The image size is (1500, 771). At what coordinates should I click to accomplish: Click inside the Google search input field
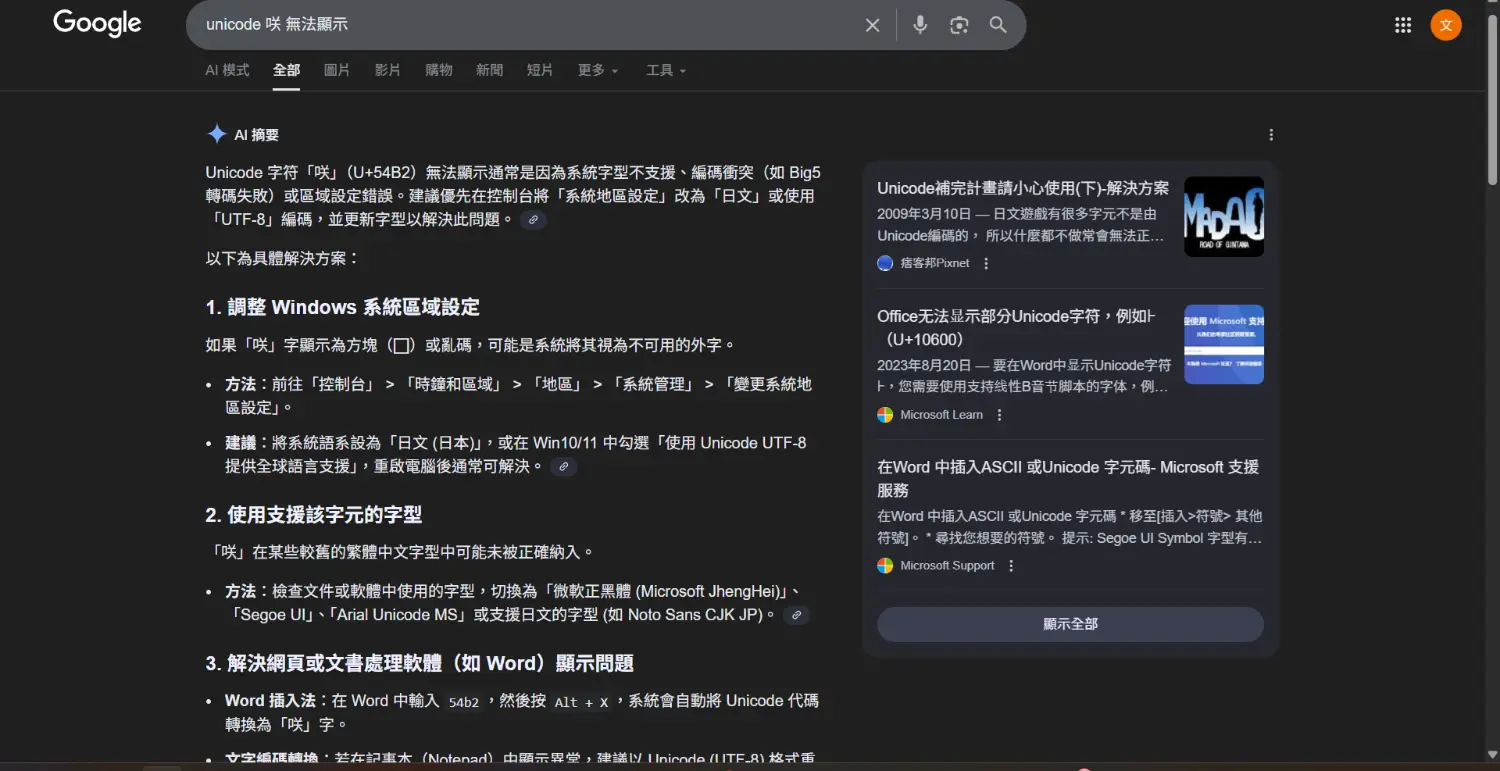pyautogui.click(x=520, y=25)
